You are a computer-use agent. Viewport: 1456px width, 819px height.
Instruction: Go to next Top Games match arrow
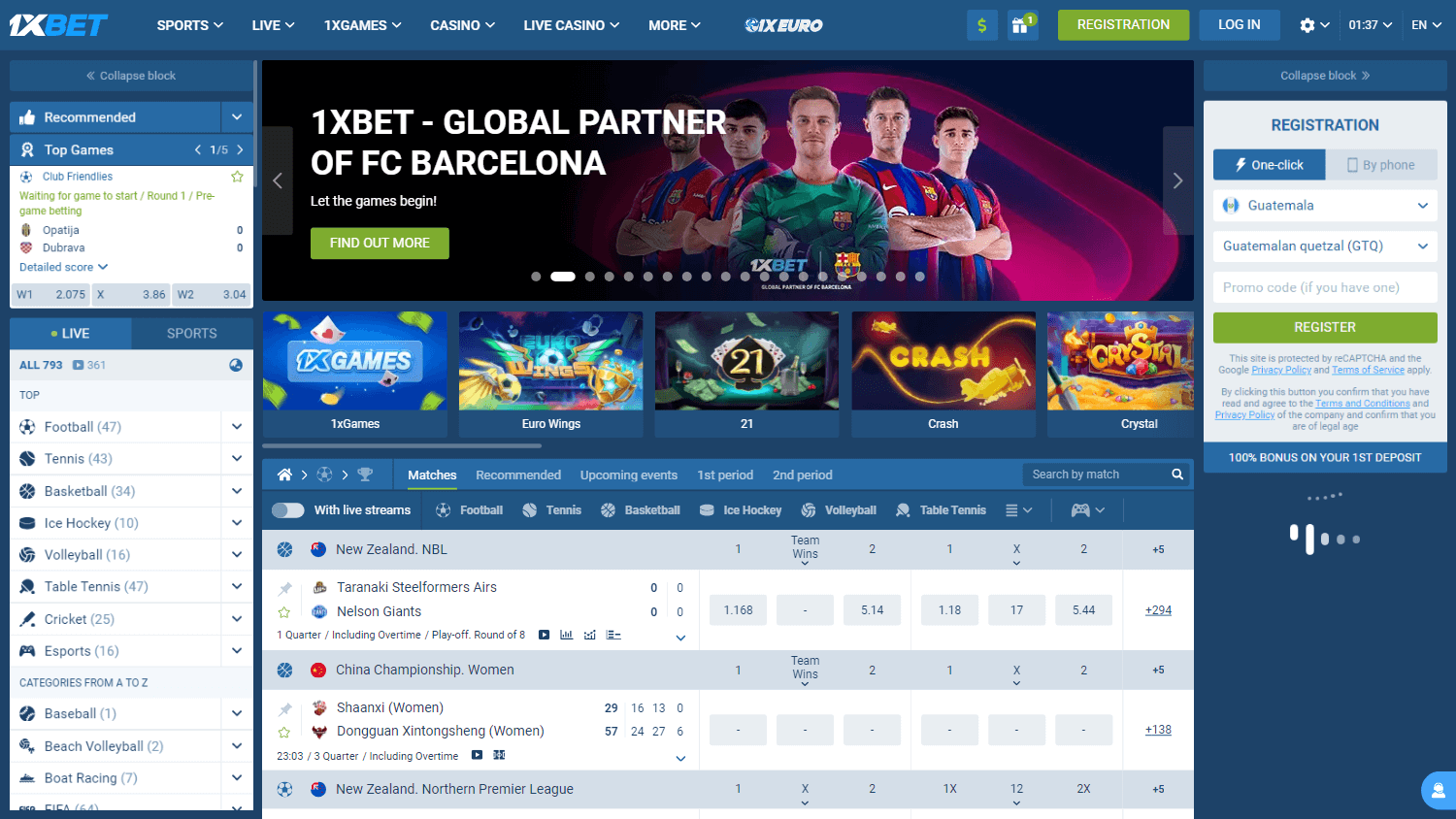coord(240,149)
